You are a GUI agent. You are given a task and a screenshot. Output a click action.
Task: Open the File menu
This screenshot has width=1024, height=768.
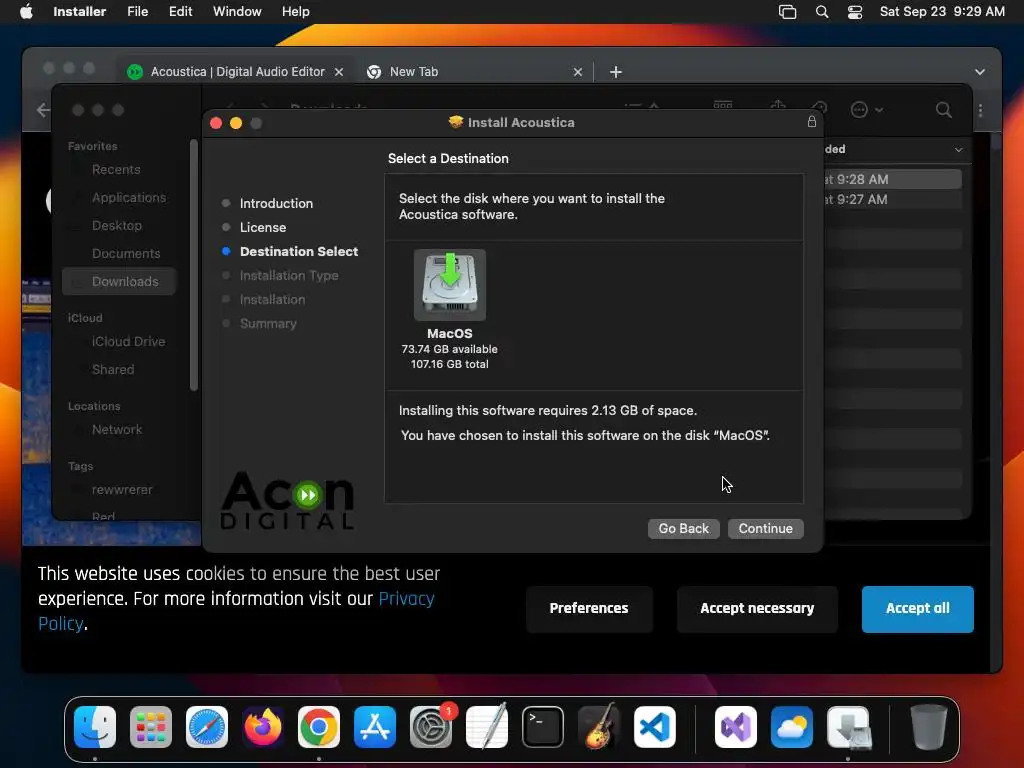(137, 12)
